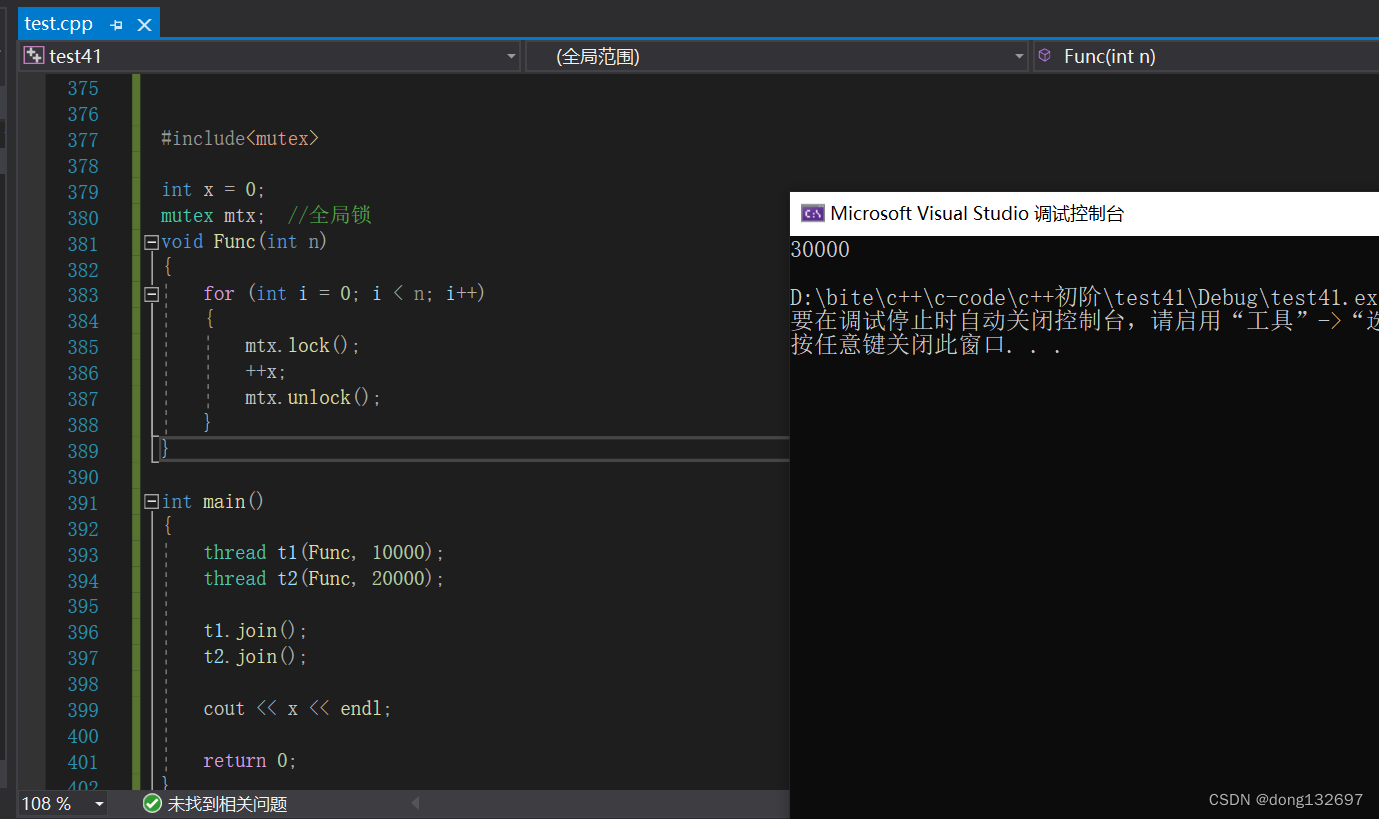Click the cube icon beside Func(int n)
This screenshot has height=819, width=1379.
[1044, 56]
